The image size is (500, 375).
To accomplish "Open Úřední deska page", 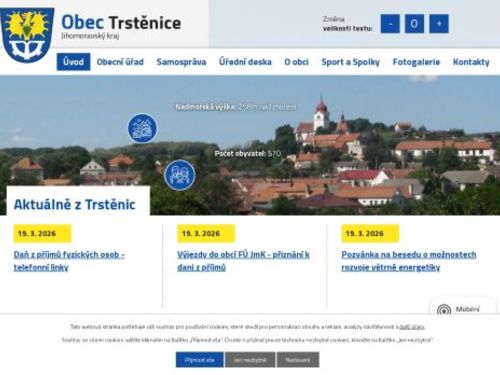I will tap(245, 62).
